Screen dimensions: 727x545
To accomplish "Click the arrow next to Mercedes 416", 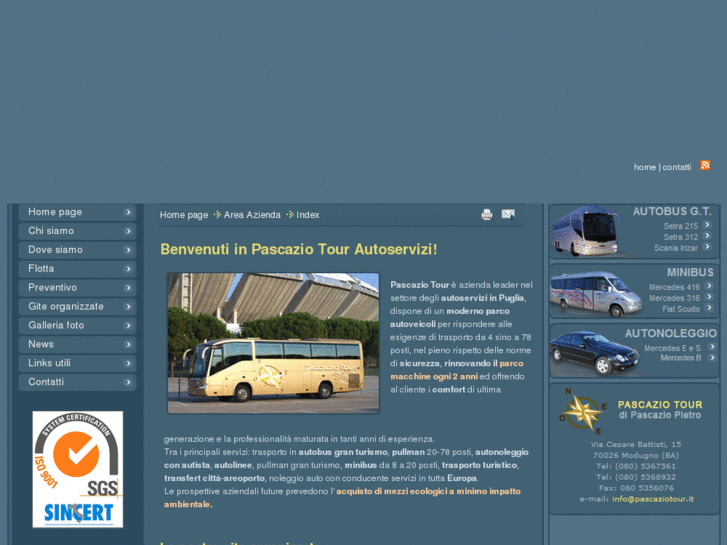I will [x=709, y=286].
